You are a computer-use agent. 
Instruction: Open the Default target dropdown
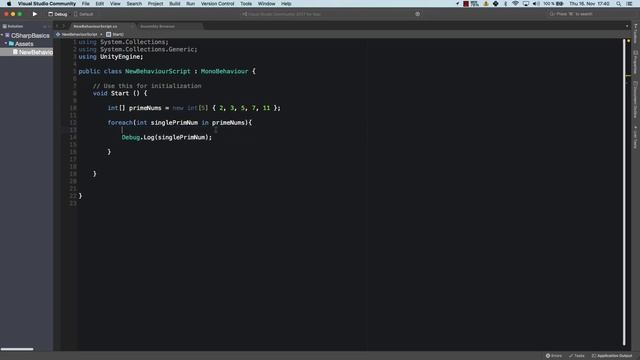tap(84, 14)
